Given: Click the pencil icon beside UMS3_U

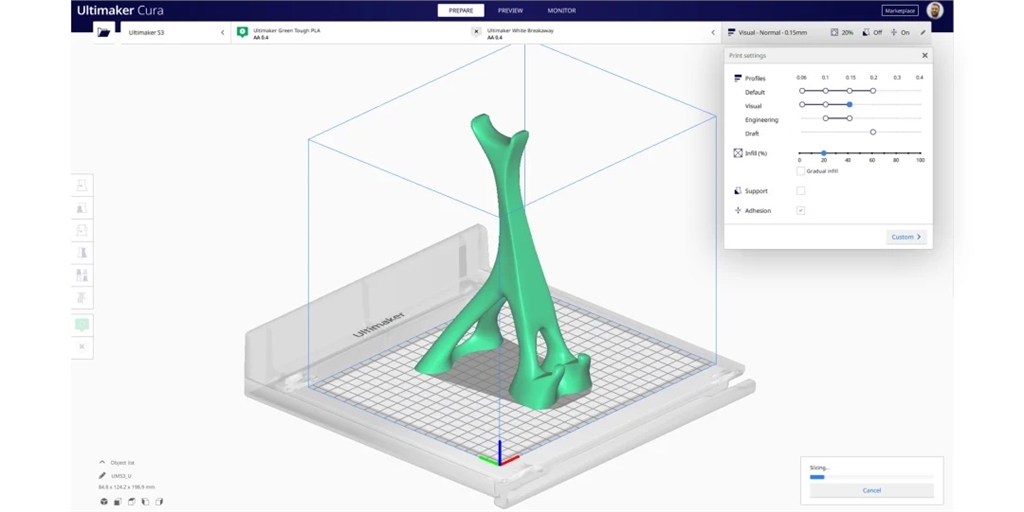Looking at the screenshot, I should (102, 476).
